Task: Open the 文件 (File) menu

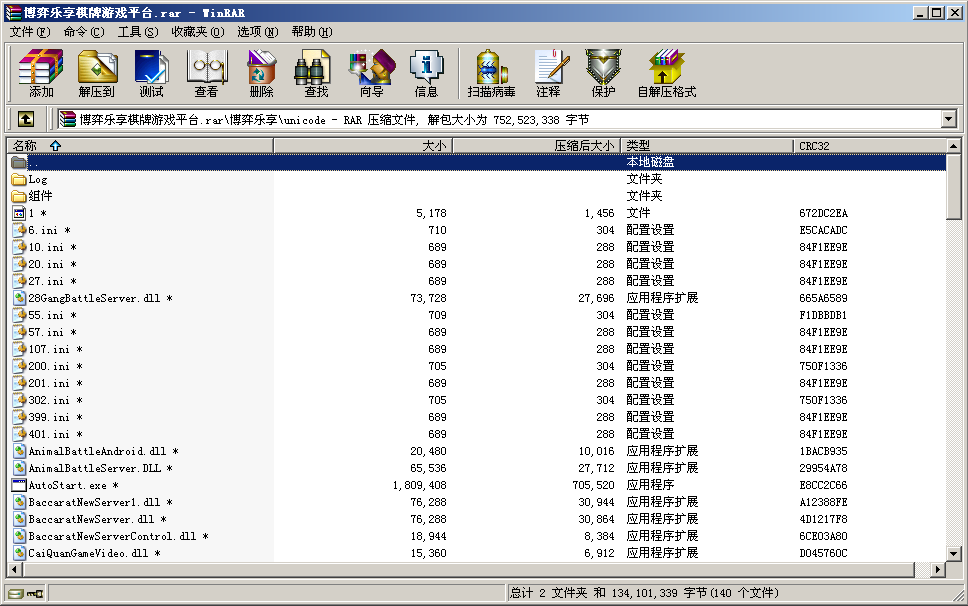Action: pyautogui.click(x=30, y=32)
